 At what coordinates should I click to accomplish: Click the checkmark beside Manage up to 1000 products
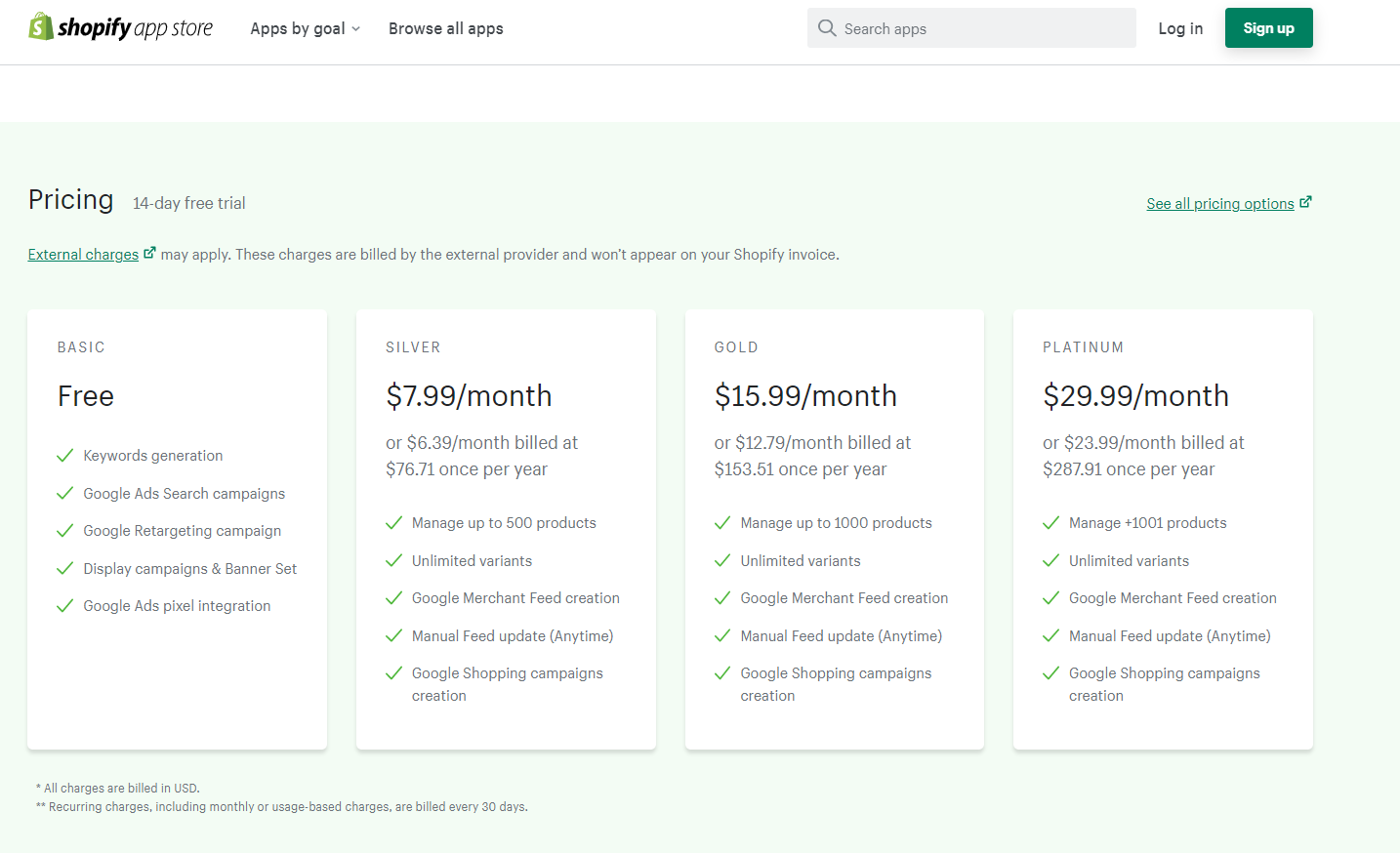(722, 523)
